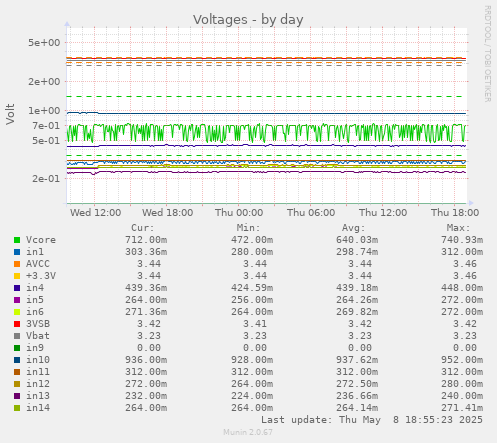The height and width of the screenshot is (443, 497).
Task: Click the +3.3V yellow legend swatch
Action: [x=17, y=276]
